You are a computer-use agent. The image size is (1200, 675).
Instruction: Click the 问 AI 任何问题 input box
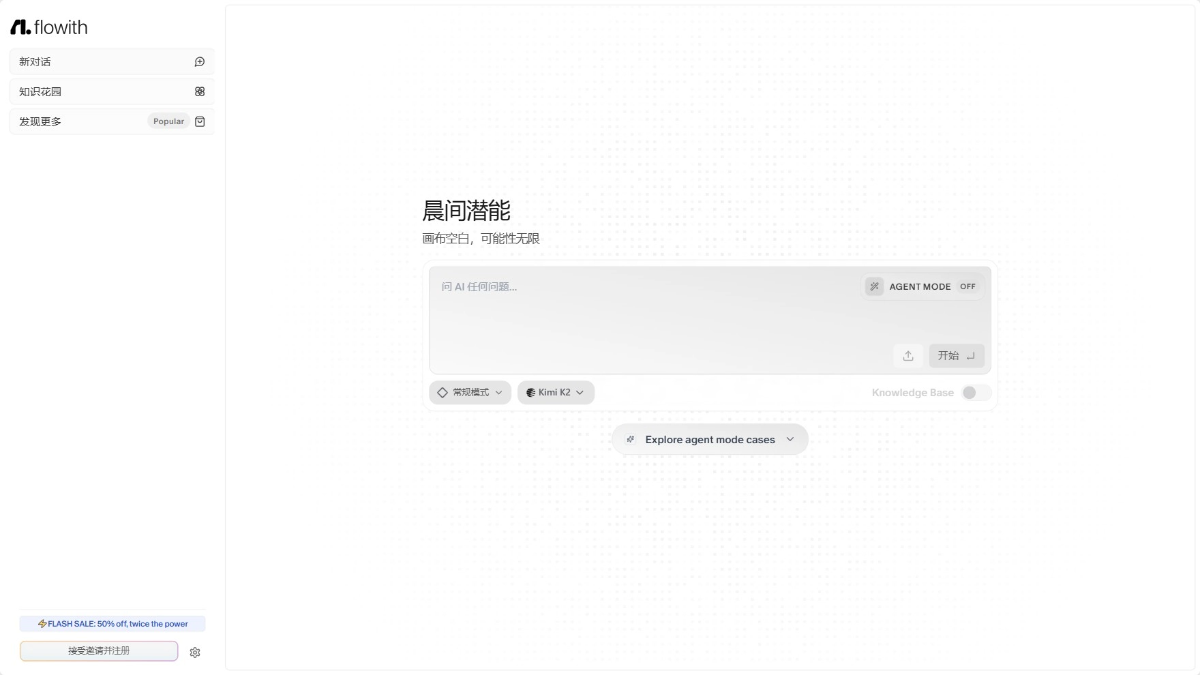point(640,310)
